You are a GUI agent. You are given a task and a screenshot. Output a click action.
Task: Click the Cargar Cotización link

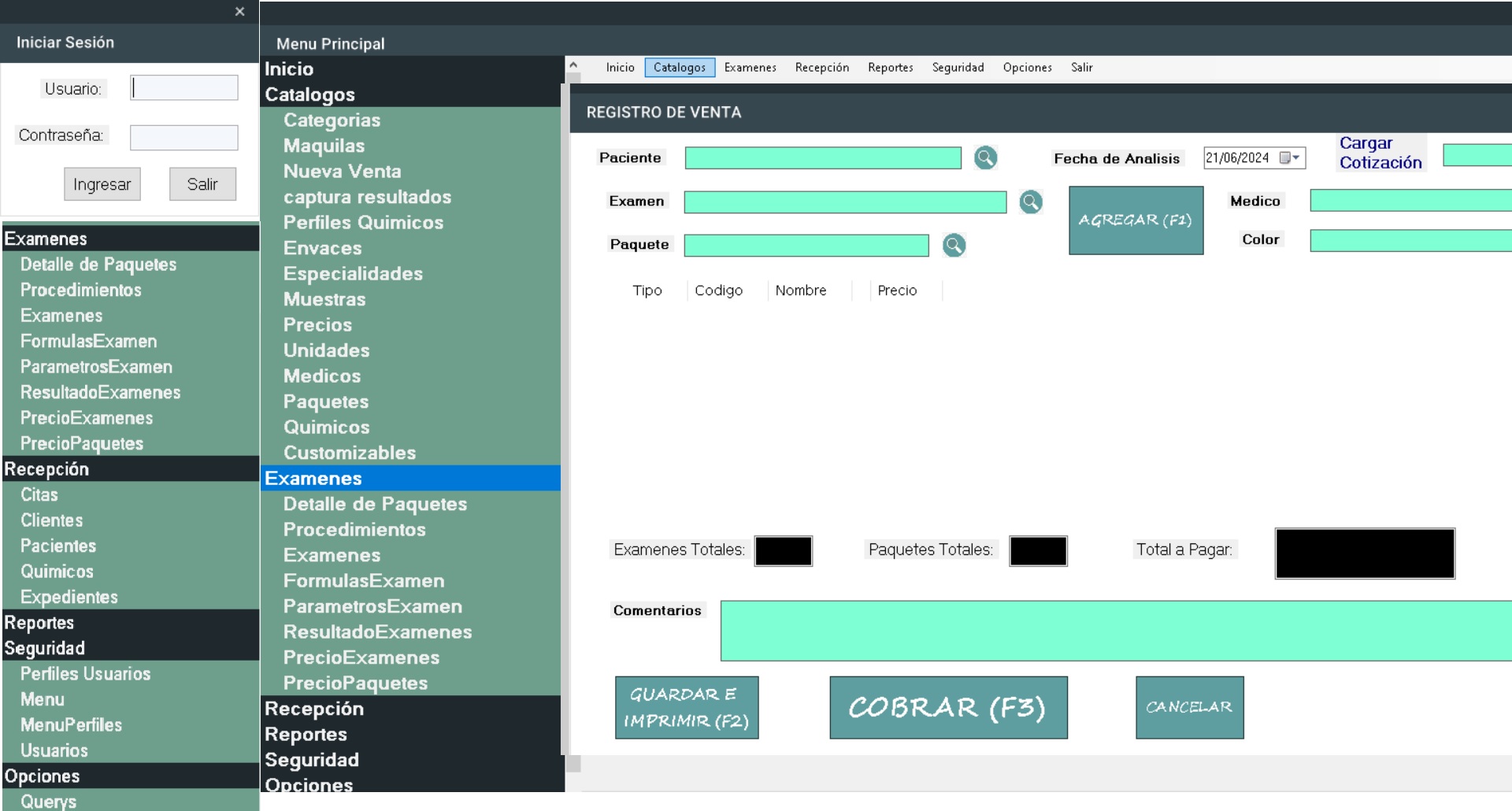pyautogui.click(x=1380, y=153)
